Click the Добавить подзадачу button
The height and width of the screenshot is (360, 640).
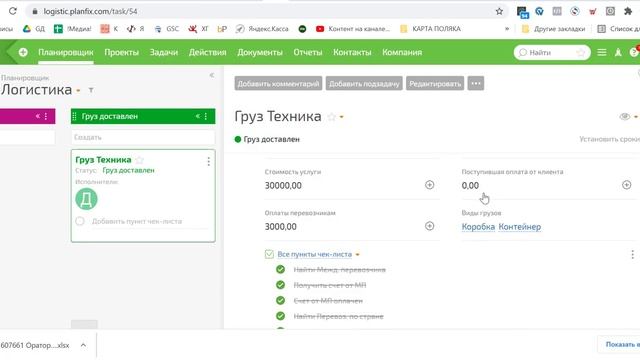(x=364, y=84)
